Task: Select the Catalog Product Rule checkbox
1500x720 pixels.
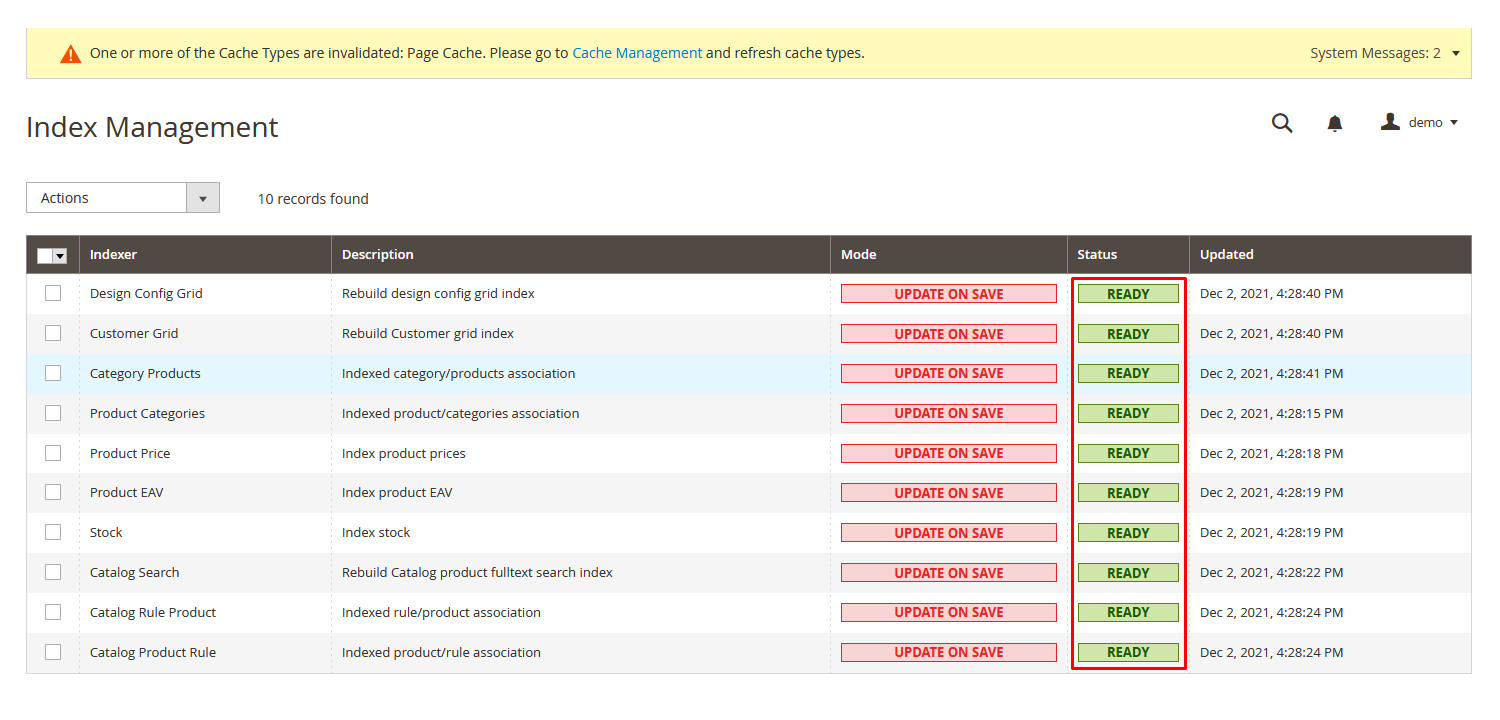Action: [53, 652]
